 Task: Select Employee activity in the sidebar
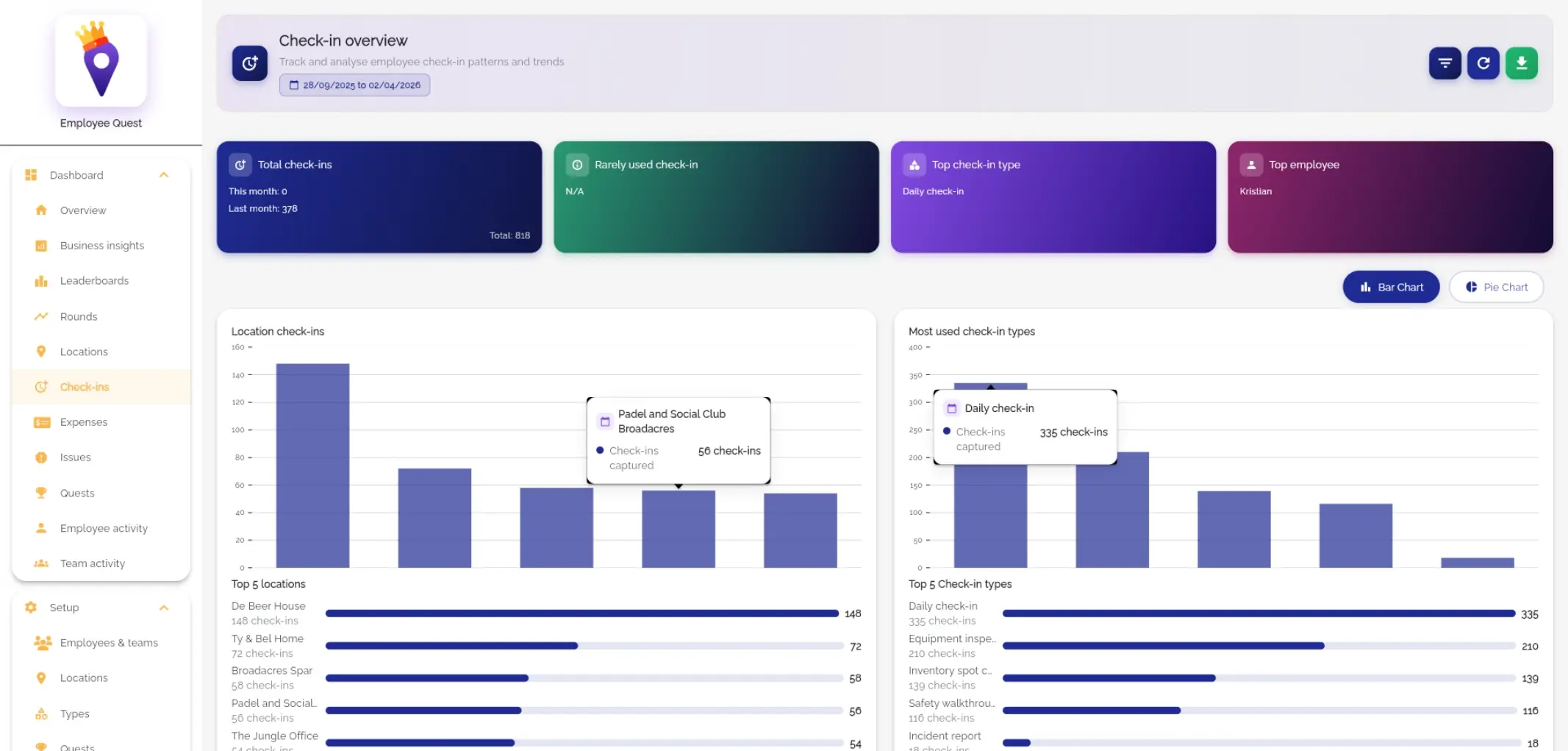(103, 527)
